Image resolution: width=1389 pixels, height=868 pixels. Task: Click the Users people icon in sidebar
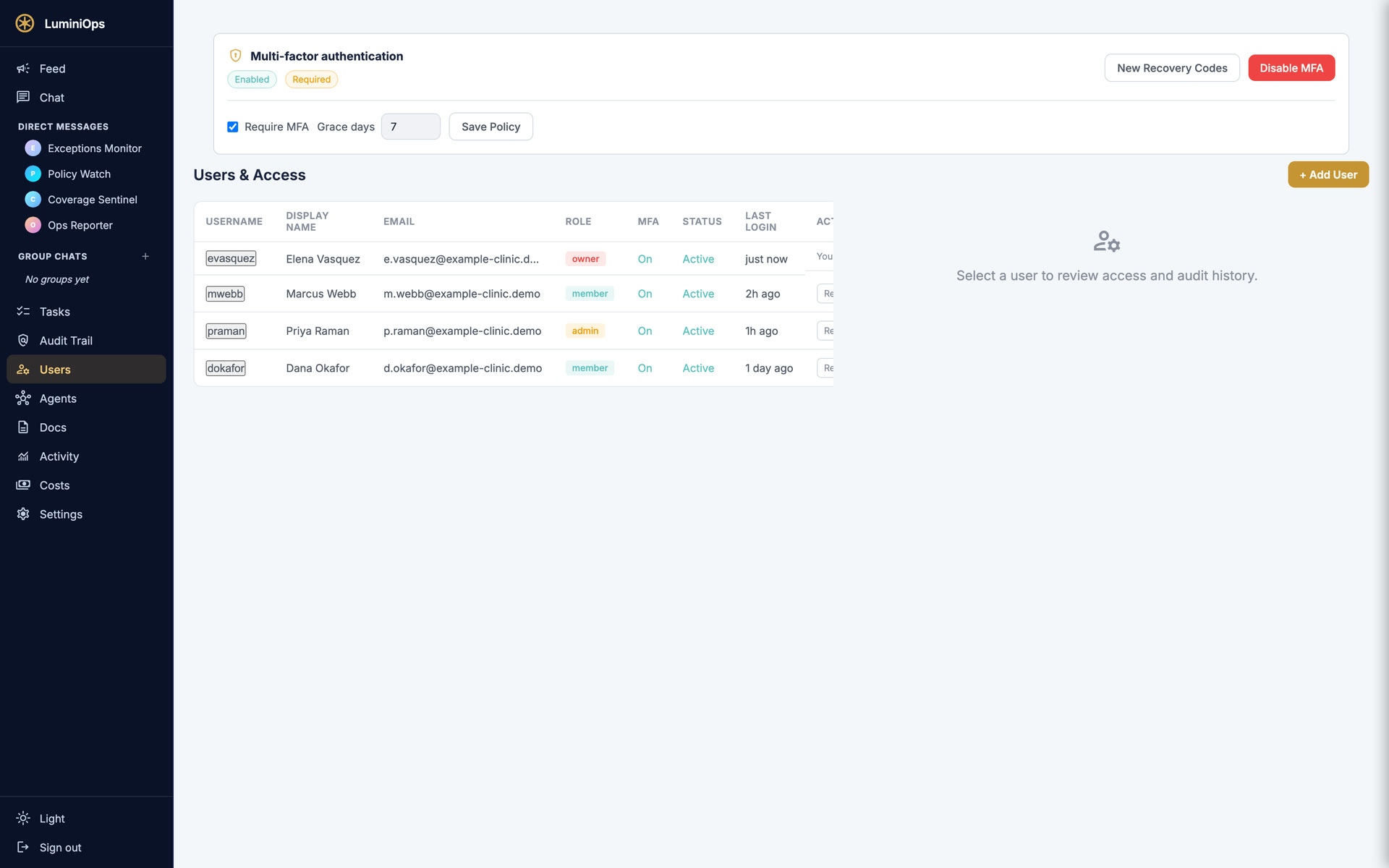coord(23,369)
